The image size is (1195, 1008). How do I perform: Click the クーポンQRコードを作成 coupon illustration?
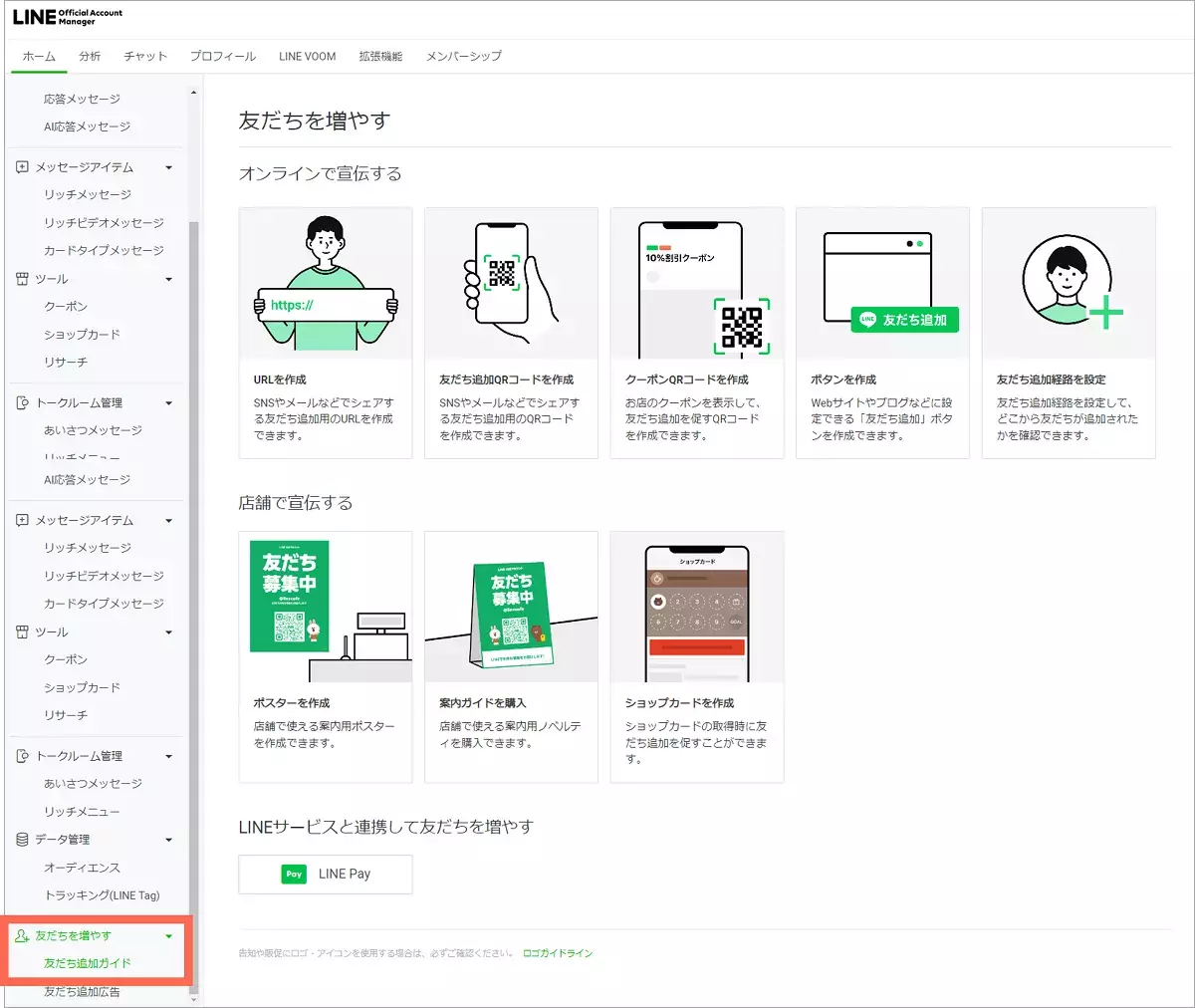pyautogui.click(x=696, y=284)
